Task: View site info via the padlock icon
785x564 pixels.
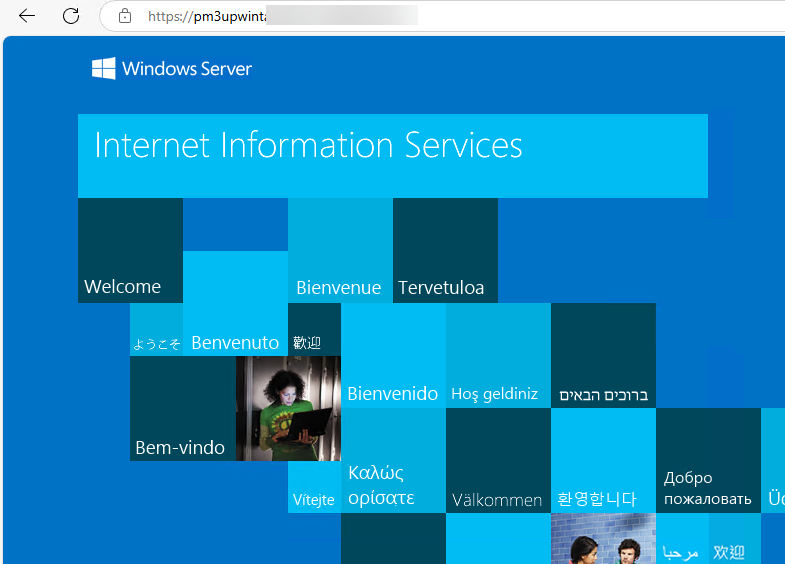Action: click(x=125, y=16)
